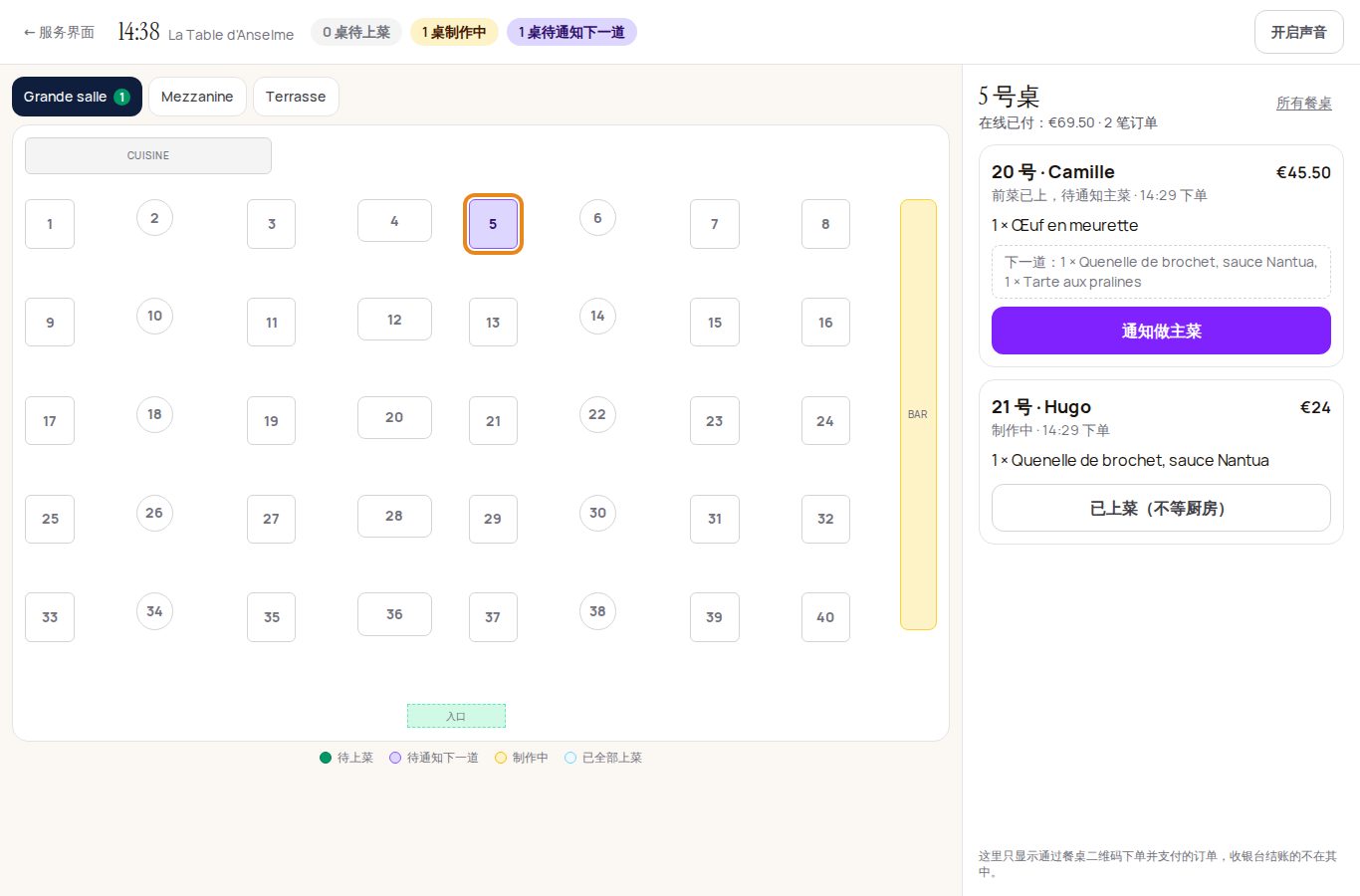Pick round table 22
Viewport: 1360px width, 896px height.
click(x=597, y=414)
